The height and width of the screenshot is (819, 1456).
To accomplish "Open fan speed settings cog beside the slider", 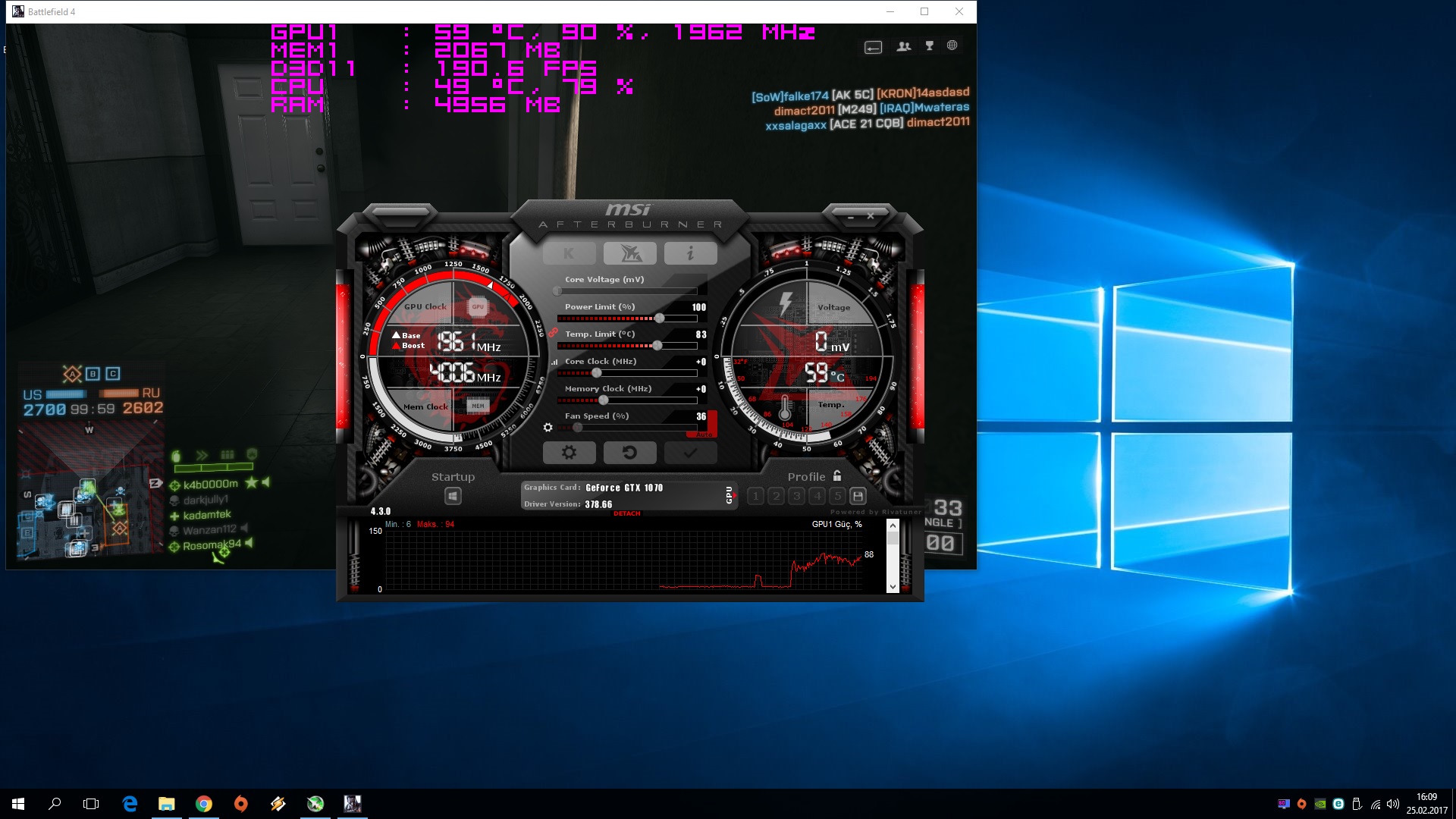I will tap(548, 428).
